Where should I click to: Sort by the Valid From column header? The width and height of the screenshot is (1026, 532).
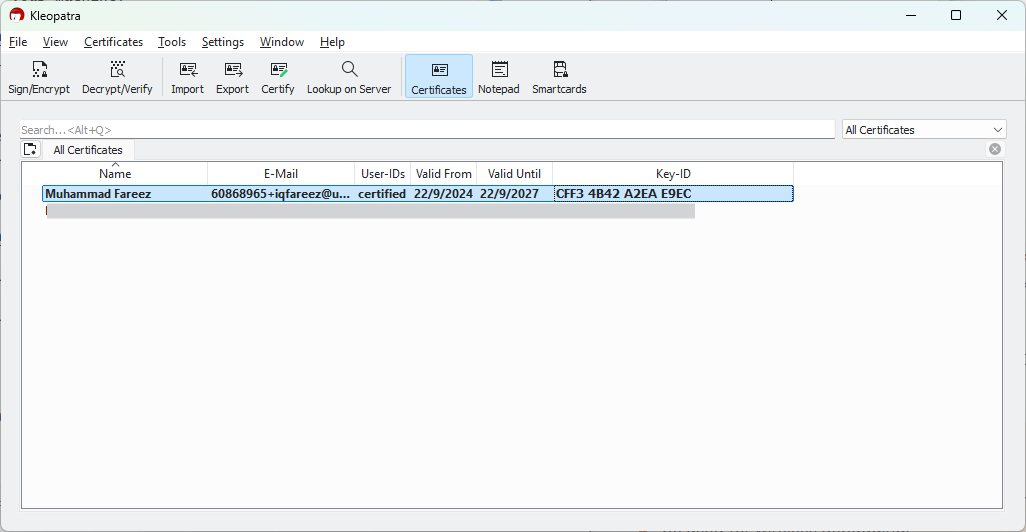click(444, 173)
